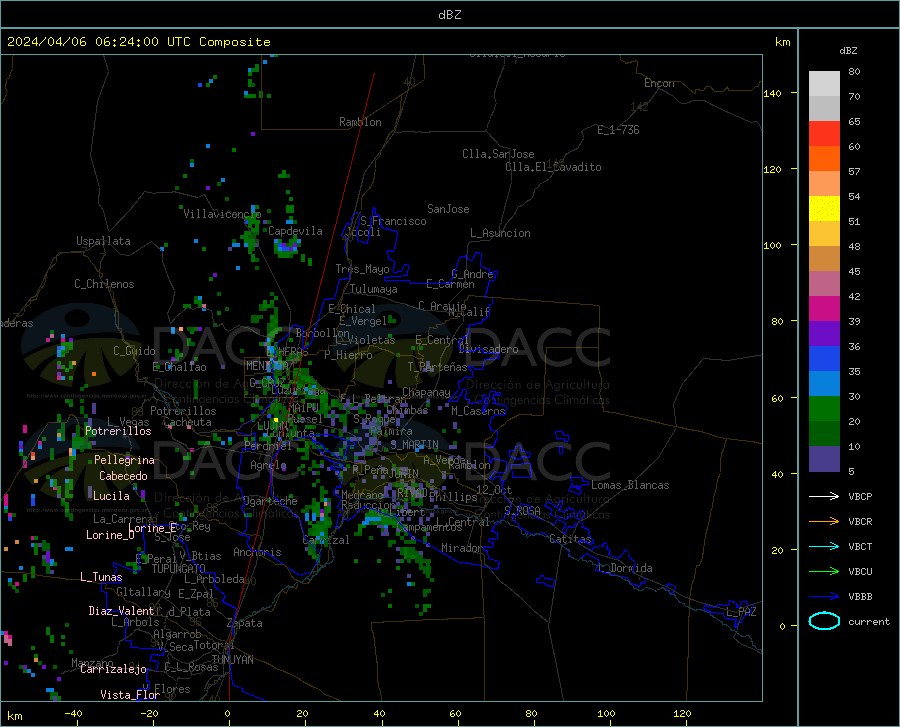Viewport: 900px width, 727px height.
Task: Click the Carrizalejo map label
Action: pyautogui.click(x=113, y=669)
